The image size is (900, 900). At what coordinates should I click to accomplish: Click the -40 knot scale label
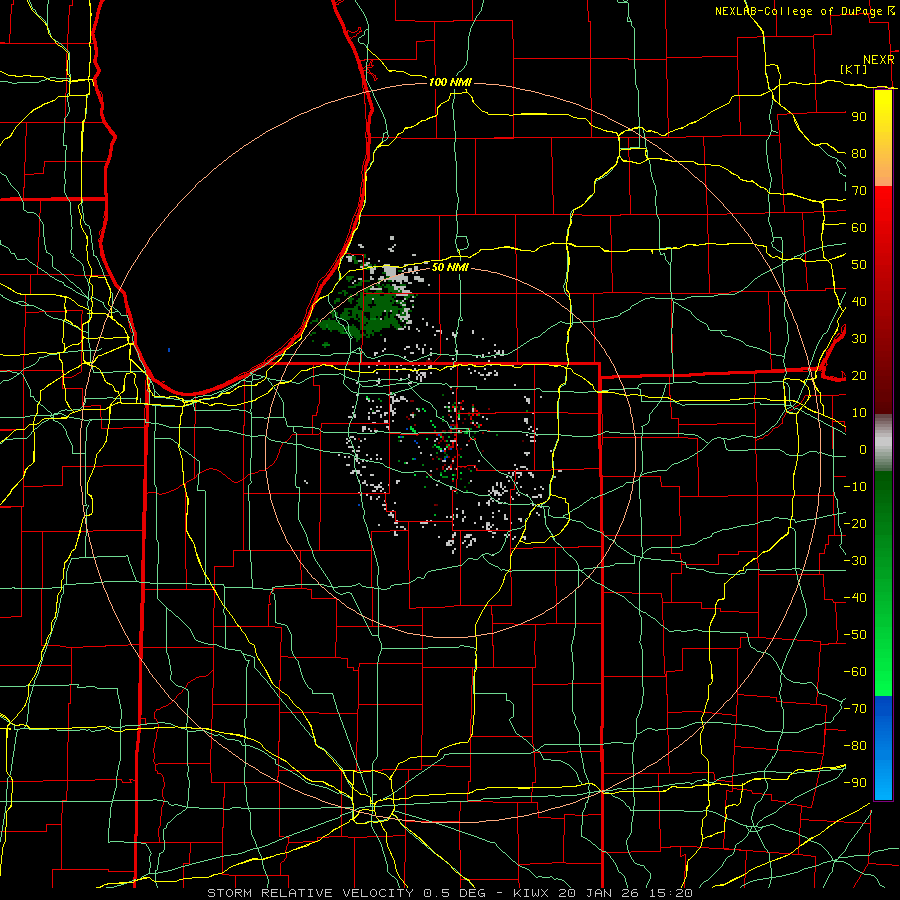[x=855, y=598]
